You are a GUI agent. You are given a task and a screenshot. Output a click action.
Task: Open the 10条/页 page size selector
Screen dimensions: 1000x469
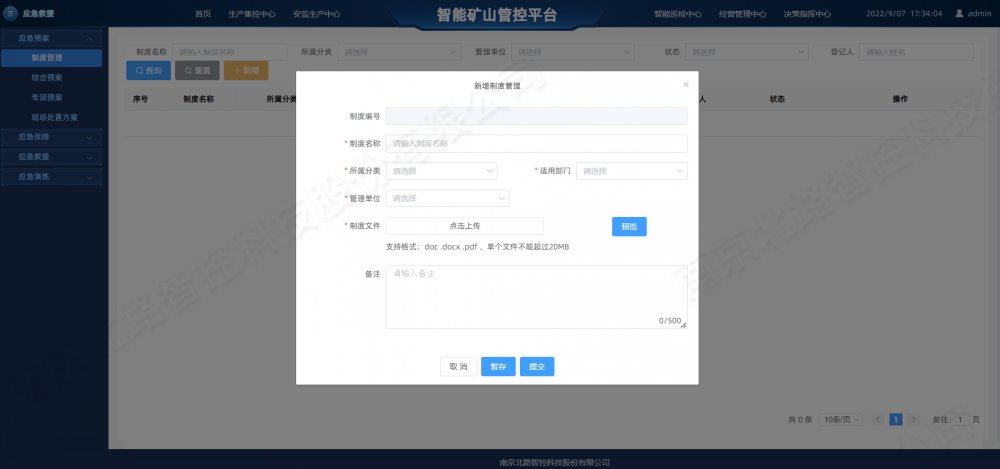pyautogui.click(x=841, y=420)
